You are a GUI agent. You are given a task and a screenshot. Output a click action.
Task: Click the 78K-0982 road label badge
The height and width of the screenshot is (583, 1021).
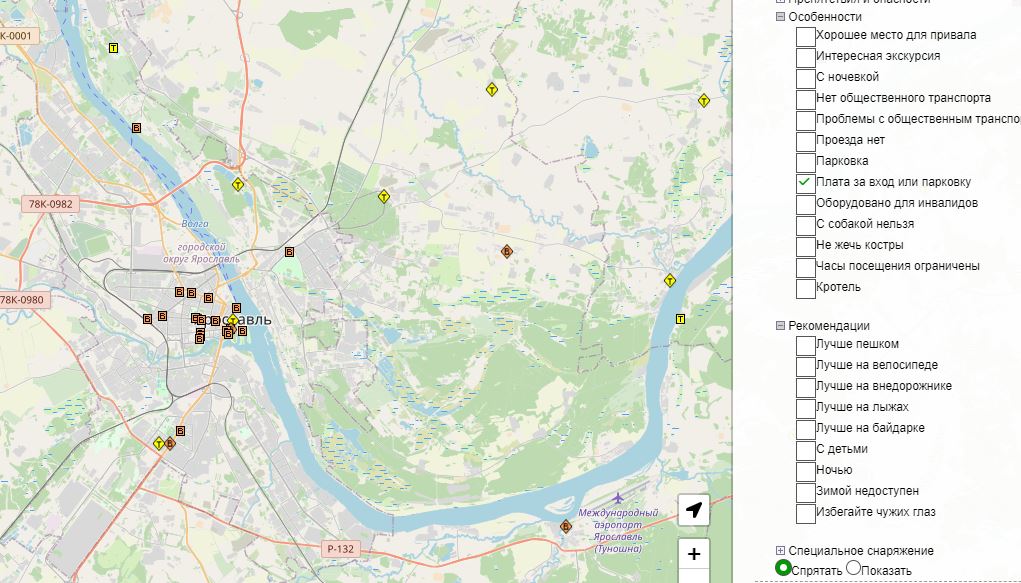coord(50,204)
